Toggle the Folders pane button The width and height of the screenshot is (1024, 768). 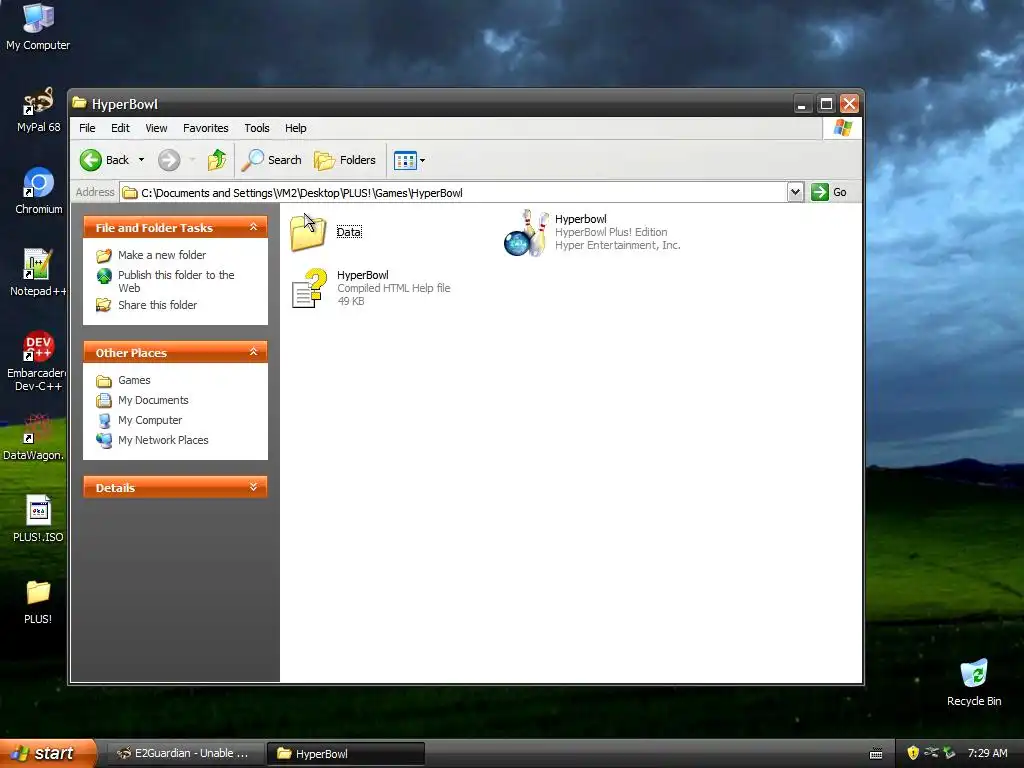point(345,160)
